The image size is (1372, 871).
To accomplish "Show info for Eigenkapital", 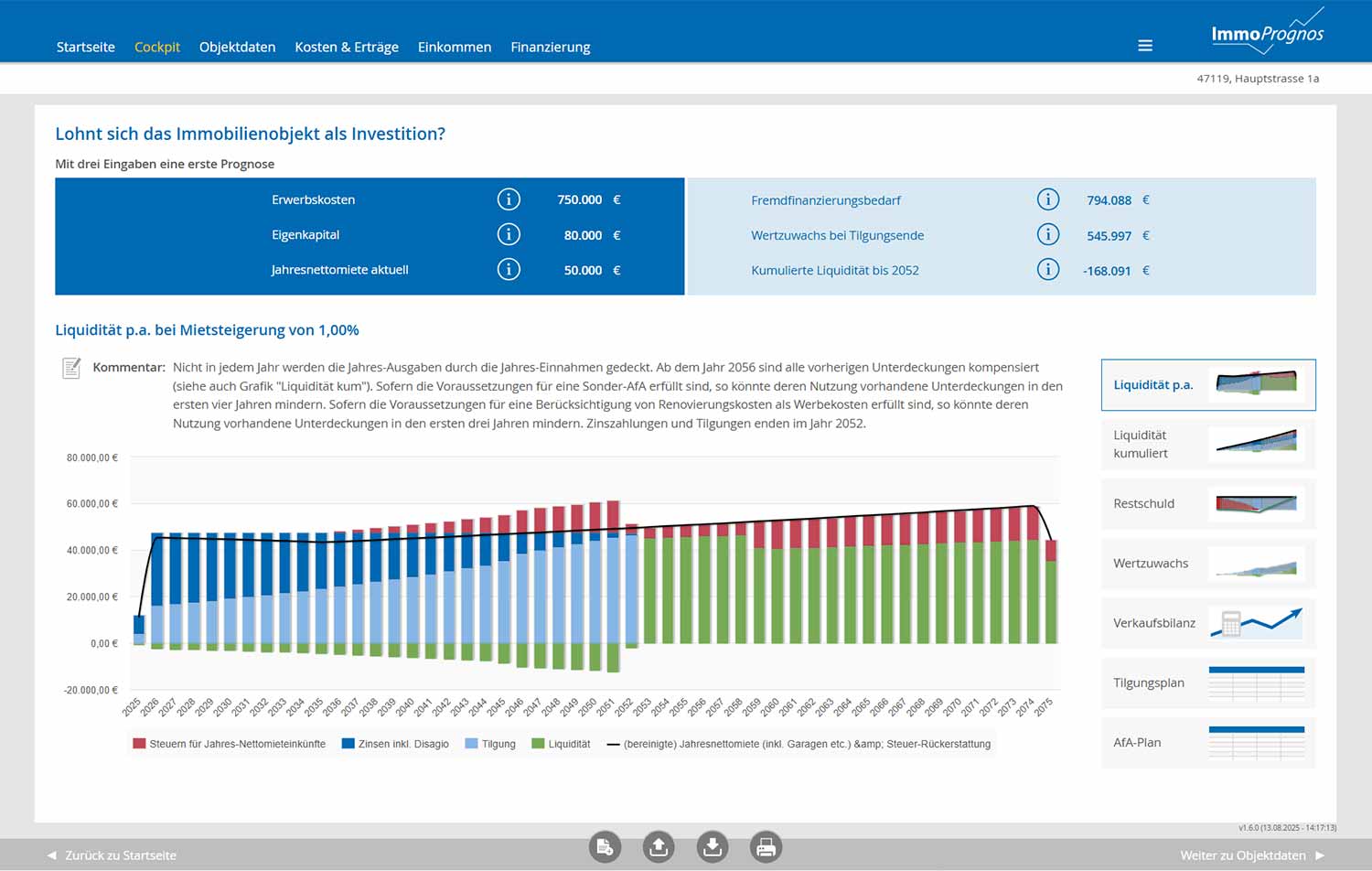I will (x=509, y=235).
